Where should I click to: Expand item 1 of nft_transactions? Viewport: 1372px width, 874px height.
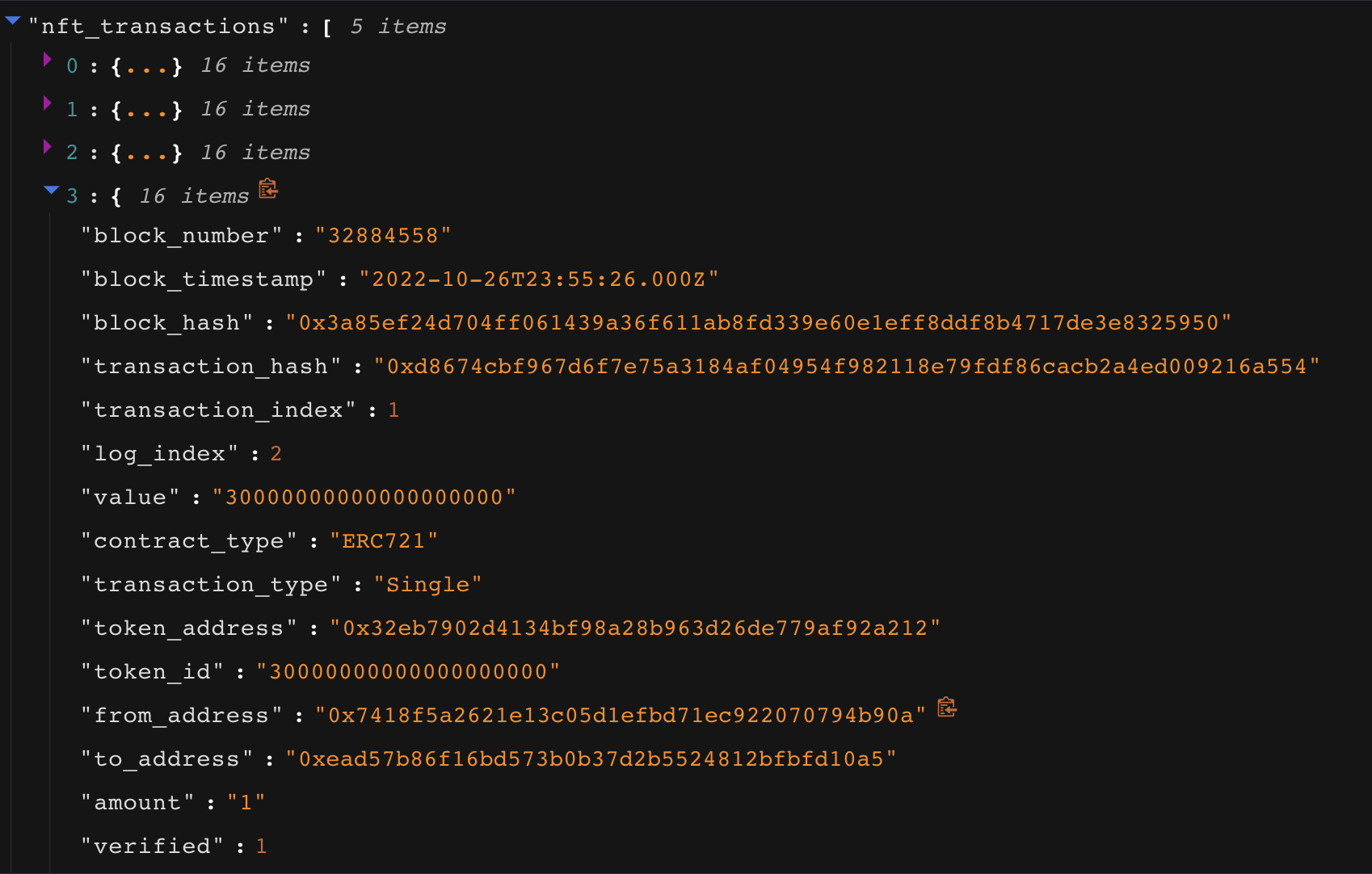click(x=48, y=103)
